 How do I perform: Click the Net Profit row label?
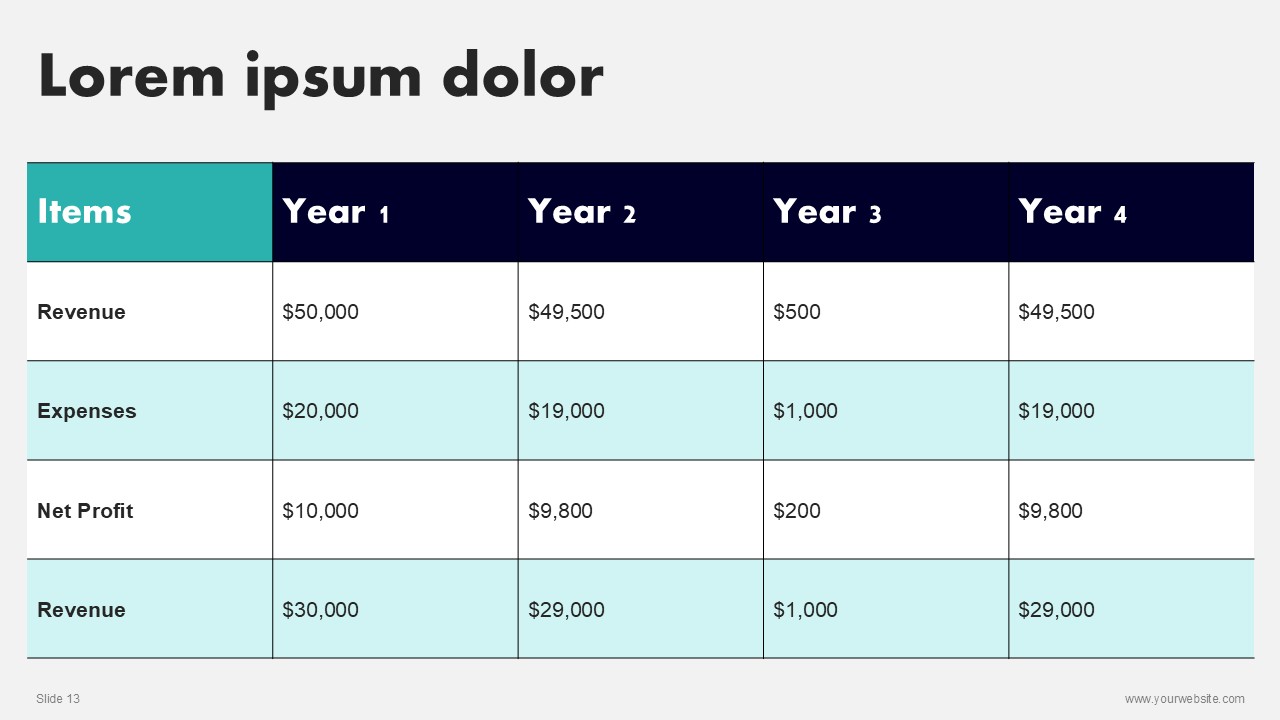pyautogui.click(x=85, y=511)
